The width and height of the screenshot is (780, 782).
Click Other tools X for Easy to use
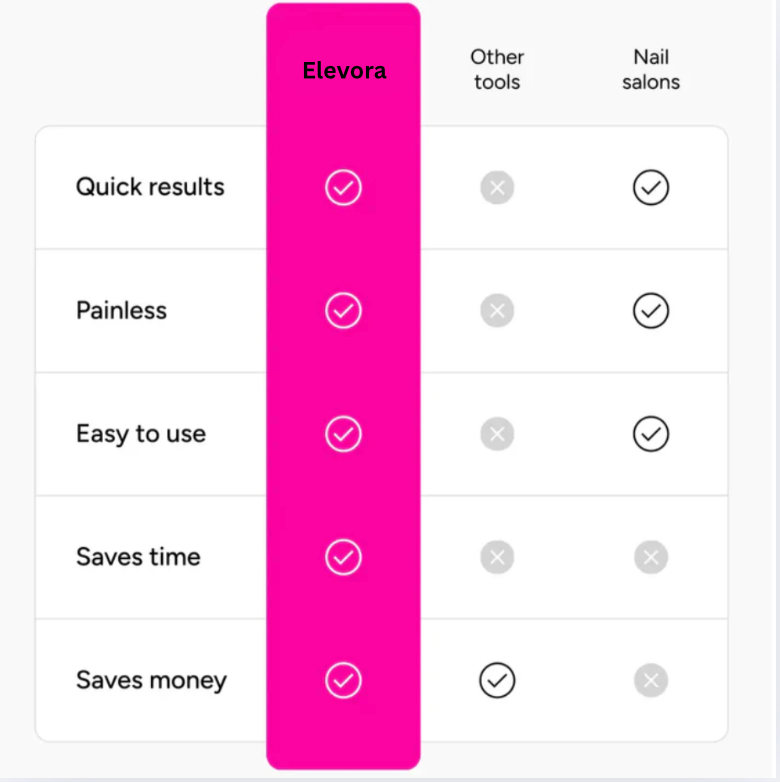497,434
